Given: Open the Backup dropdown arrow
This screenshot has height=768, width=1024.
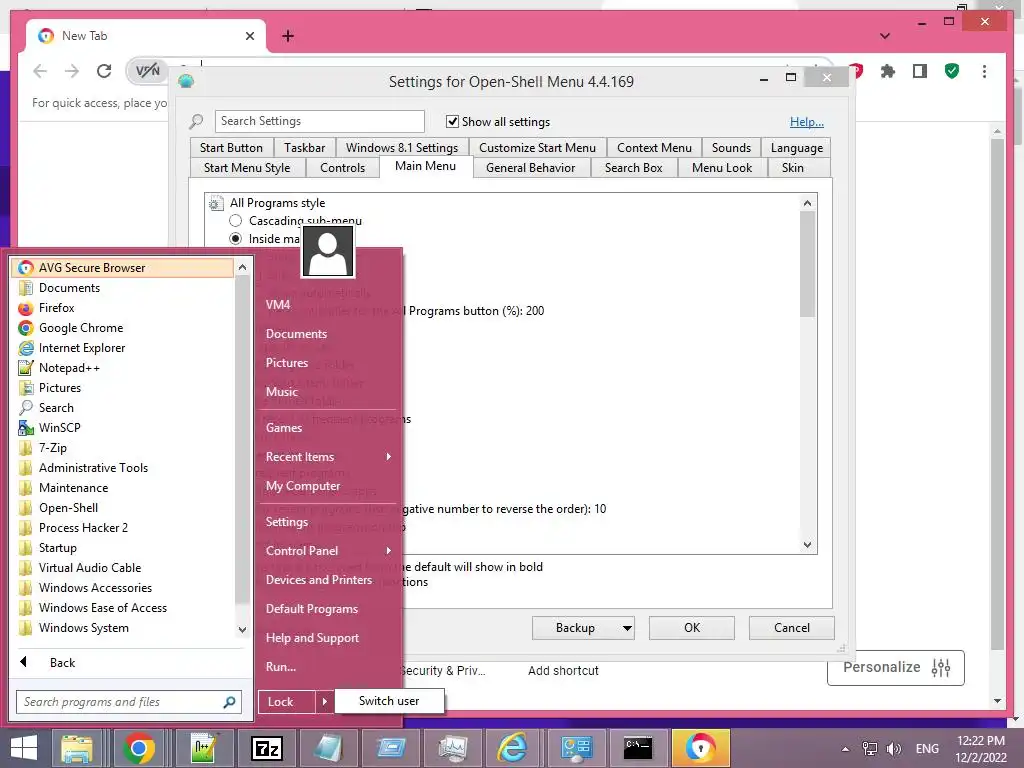Looking at the screenshot, I should pyautogui.click(x=627, y=628).
